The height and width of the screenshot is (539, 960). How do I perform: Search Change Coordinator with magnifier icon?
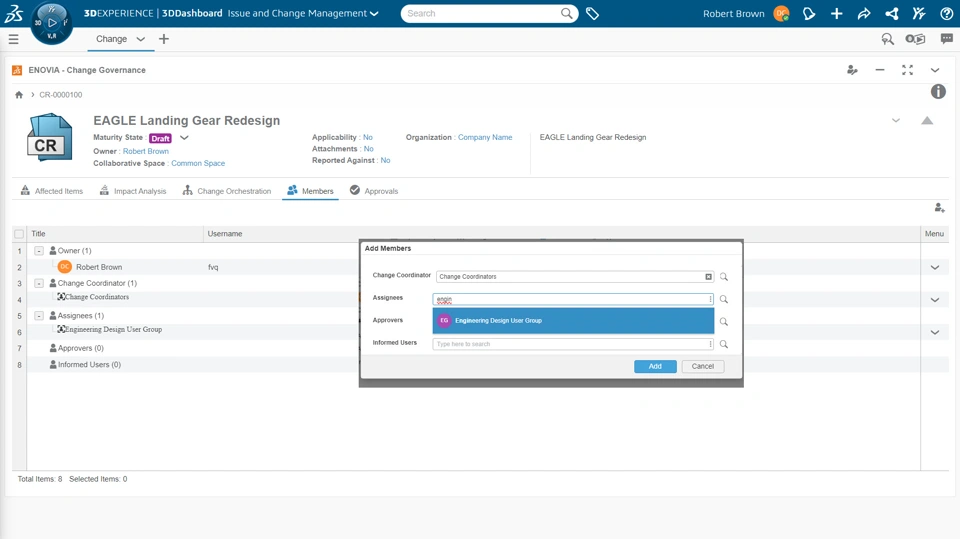click(724, 277)
